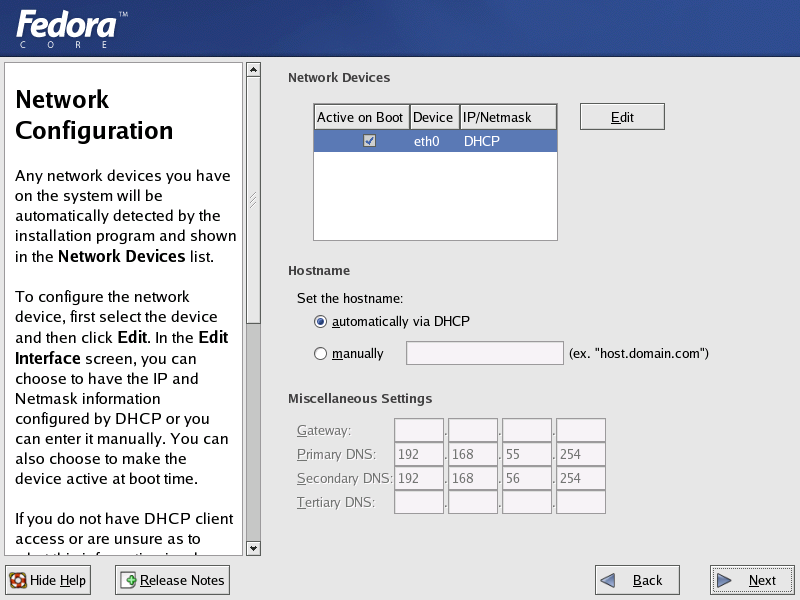Click the host.domain.com example text
800x600 pixels.
pyautogui.click(x=639, y=354)
